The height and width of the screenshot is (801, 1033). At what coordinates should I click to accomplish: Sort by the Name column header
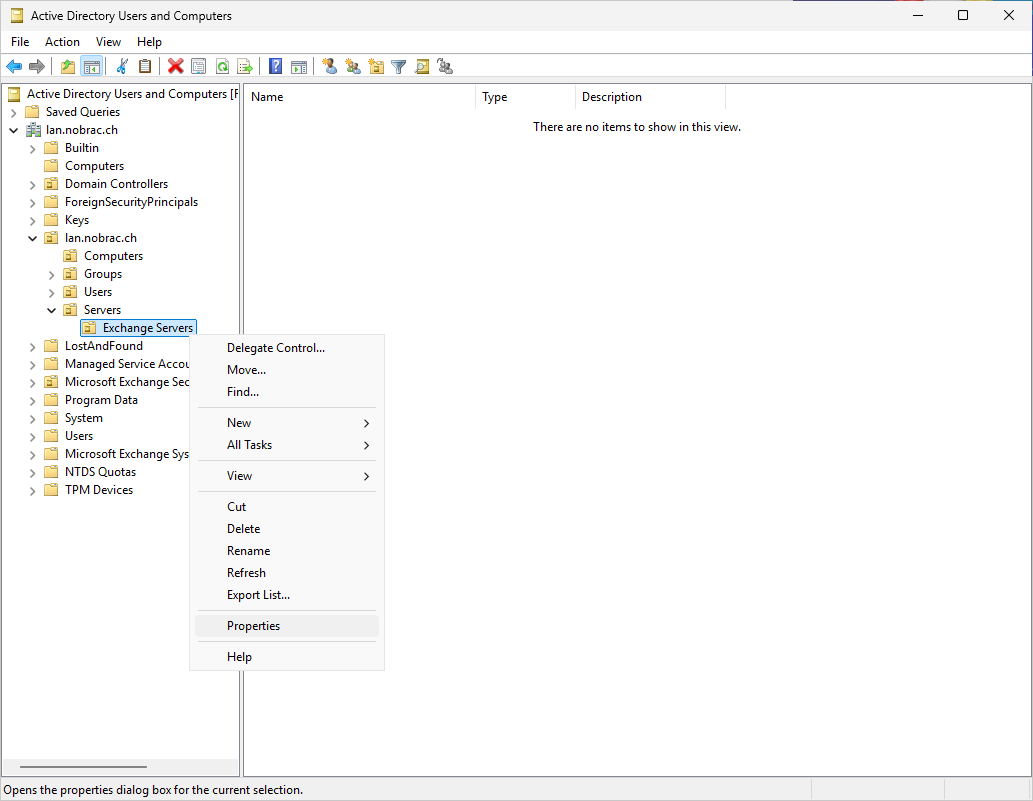pyautogui.click(x=360, y=97)
